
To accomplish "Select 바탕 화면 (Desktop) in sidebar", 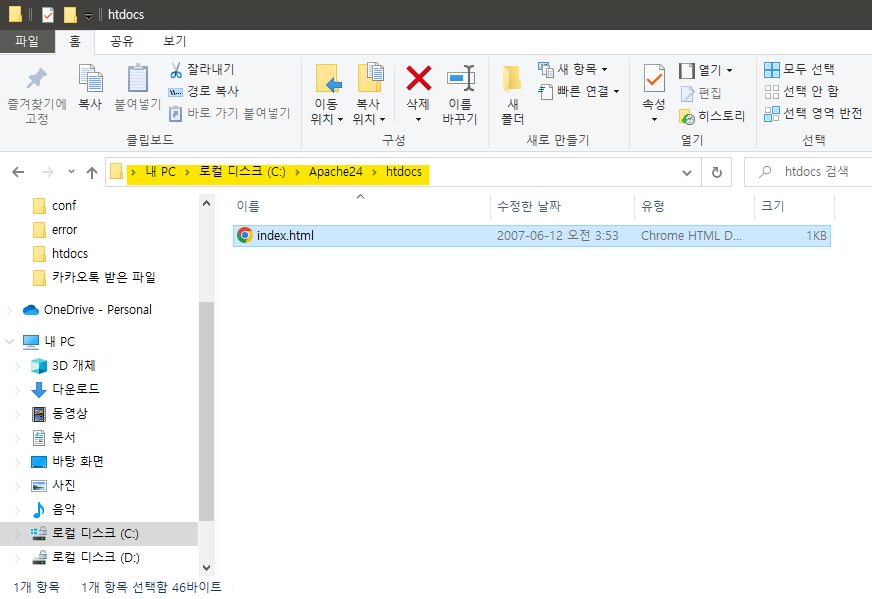I will coord(67,462).
